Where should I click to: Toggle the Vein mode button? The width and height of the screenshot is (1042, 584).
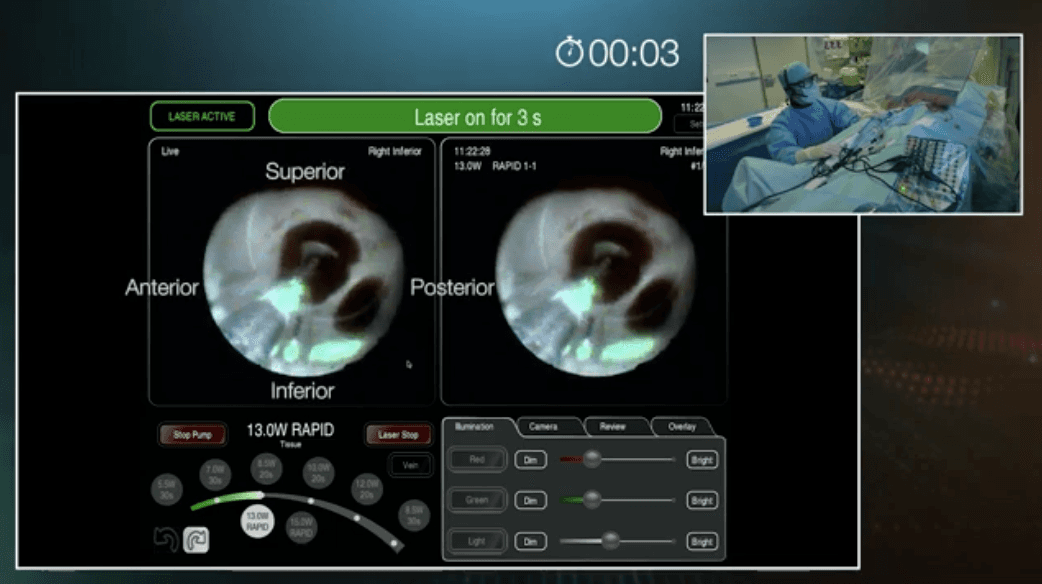(x=410, y=465)
